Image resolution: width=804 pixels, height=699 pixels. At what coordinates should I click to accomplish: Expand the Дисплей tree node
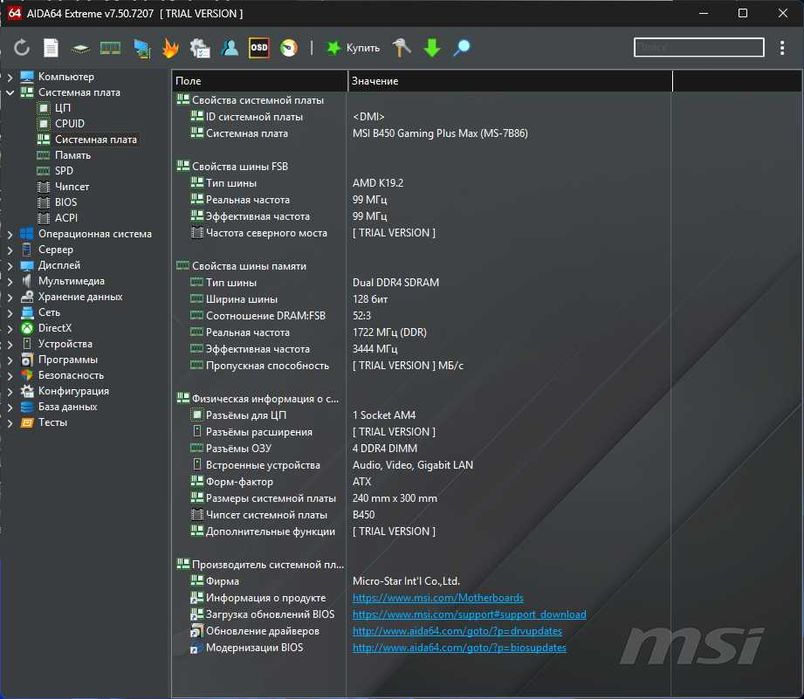(x=10, y=266)
